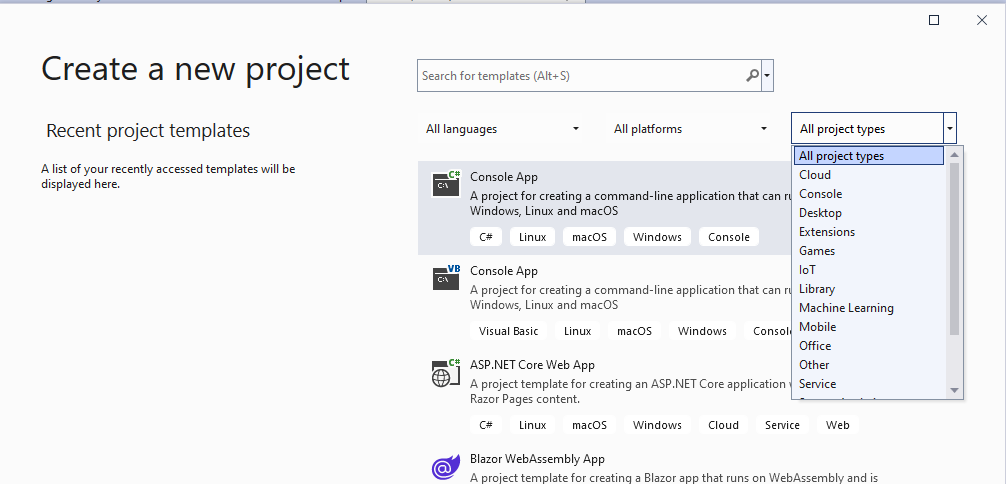Click the C# tag under first Console App
This screenshot has width=1006, height=484.
click(486, 237)
